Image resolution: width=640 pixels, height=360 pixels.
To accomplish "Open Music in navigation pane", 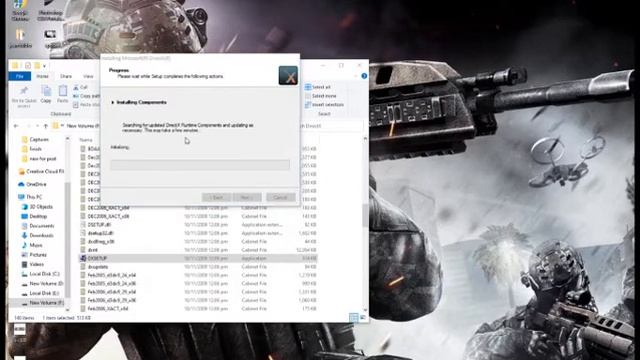I will coord(32,245).
